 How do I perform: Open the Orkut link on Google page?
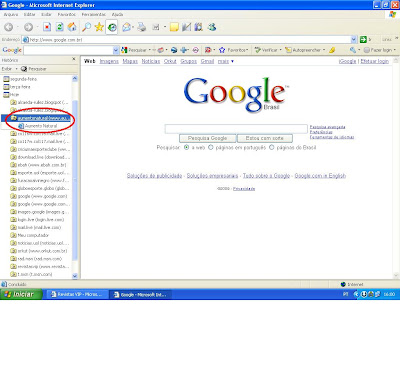tap(170, 61)
